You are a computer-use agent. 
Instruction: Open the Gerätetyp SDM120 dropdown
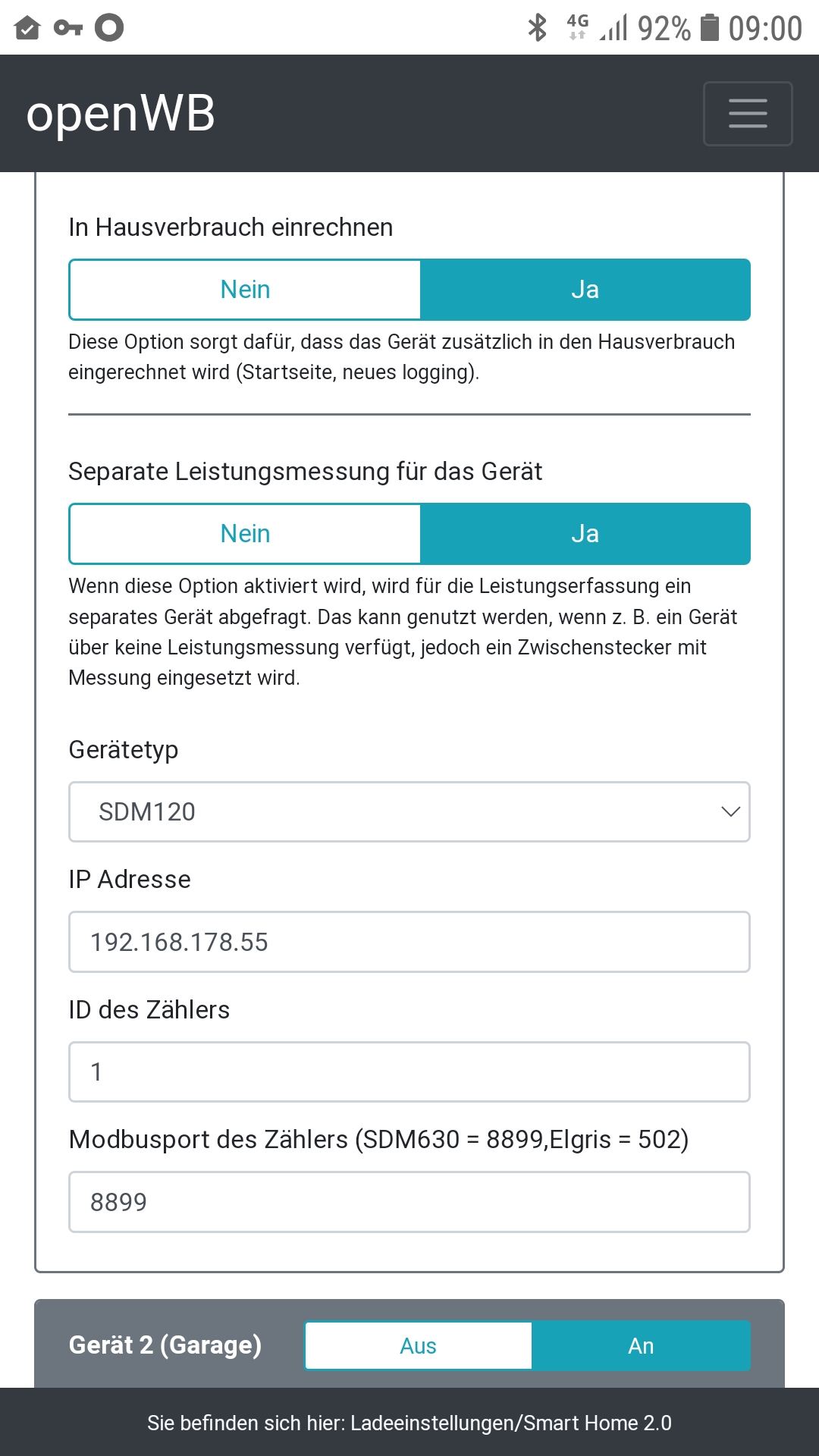pos(409,811)
